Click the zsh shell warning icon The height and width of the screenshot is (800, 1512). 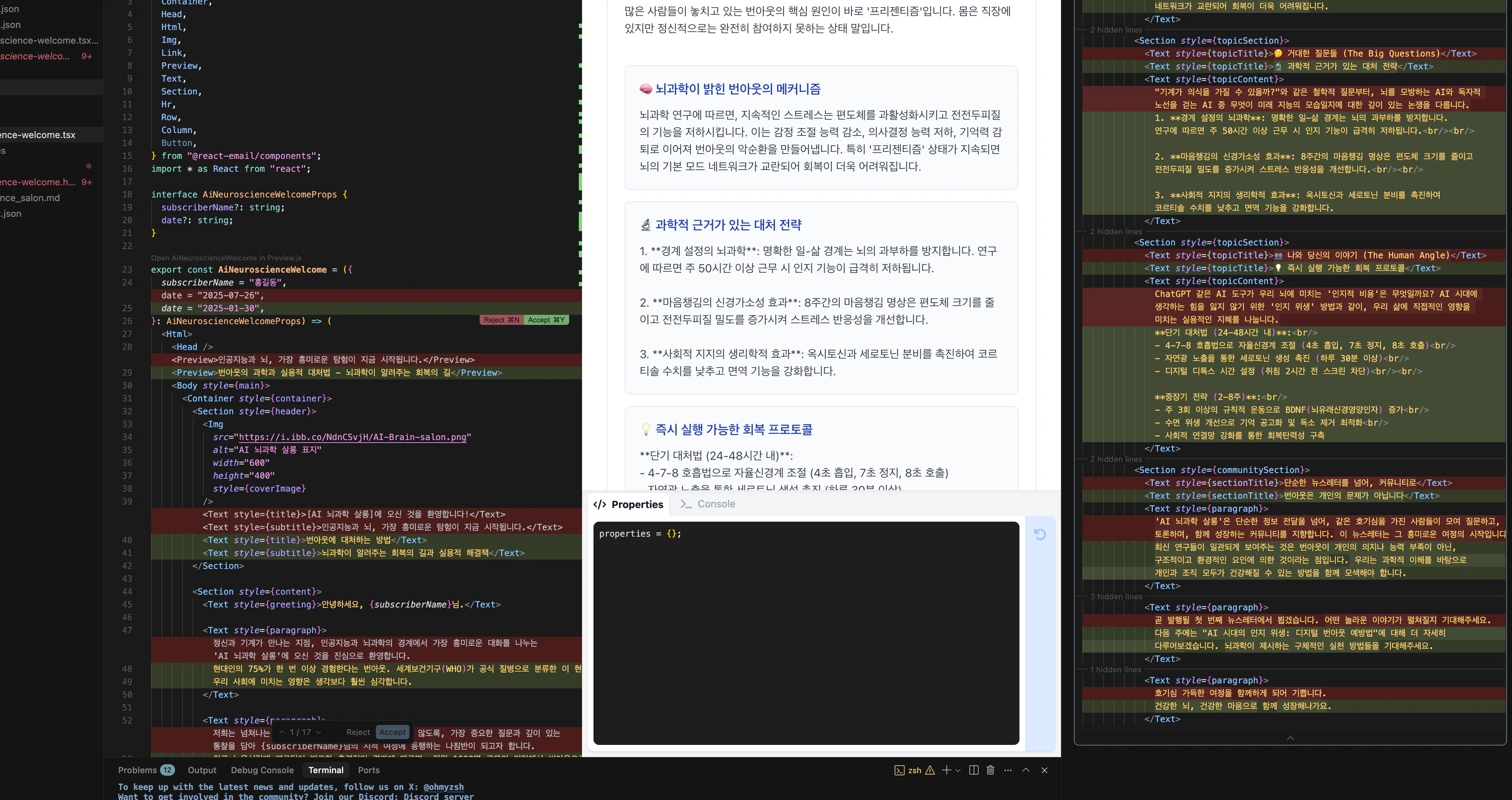[x=929, y=770]
